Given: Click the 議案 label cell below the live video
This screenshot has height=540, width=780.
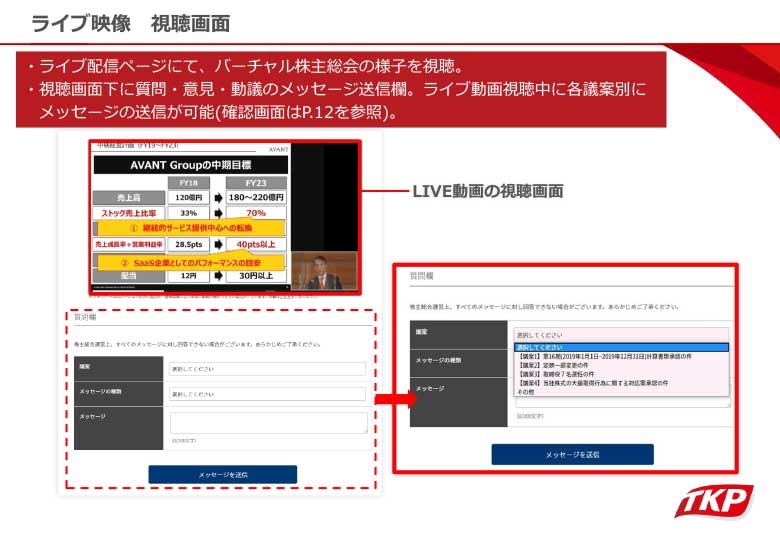Looking at the screenshot, I should [118, 368].
